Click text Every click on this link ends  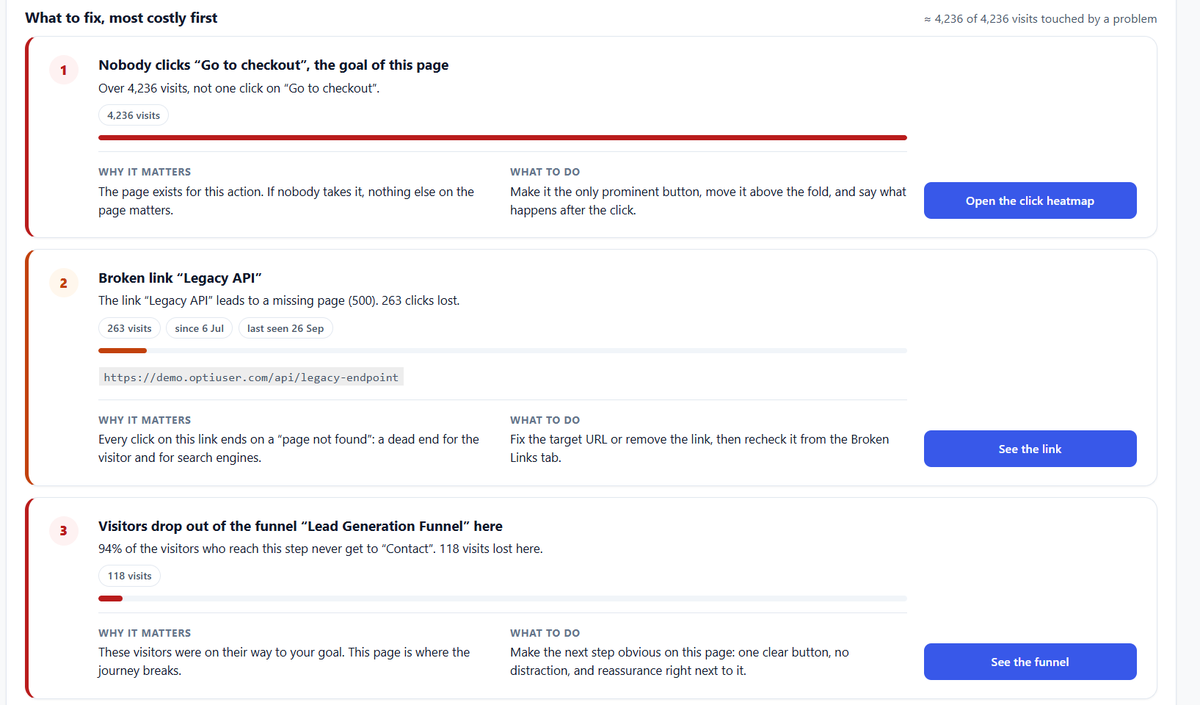click(x=288, y=448)
